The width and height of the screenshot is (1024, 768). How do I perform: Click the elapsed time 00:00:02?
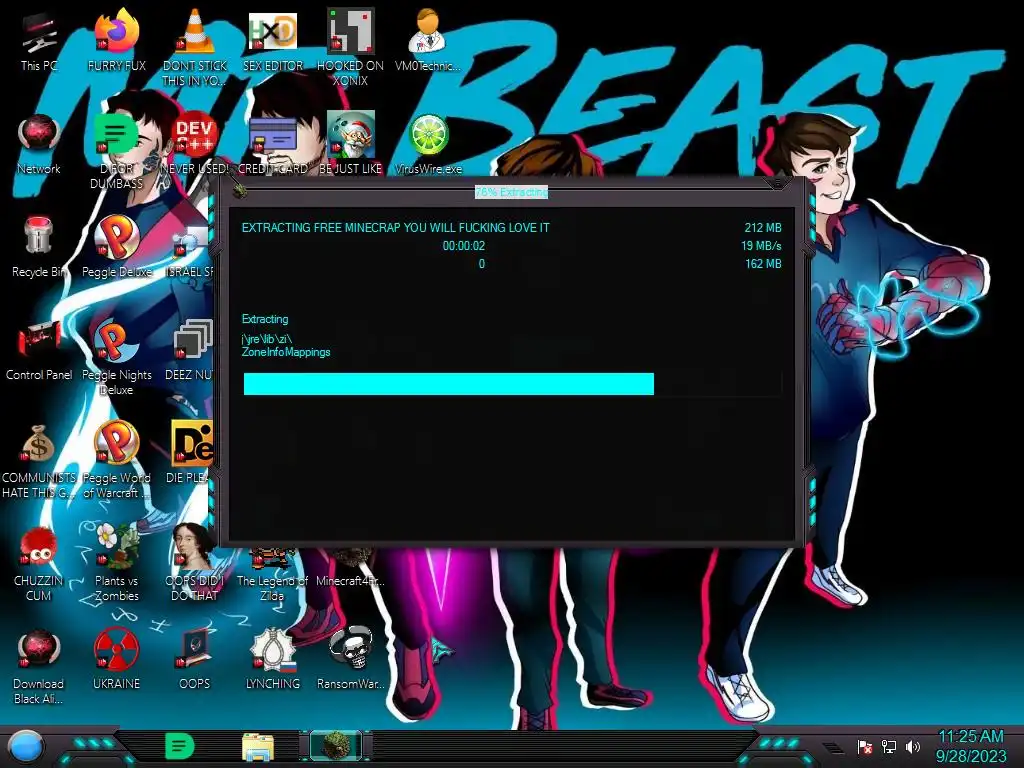coord(464,246)
